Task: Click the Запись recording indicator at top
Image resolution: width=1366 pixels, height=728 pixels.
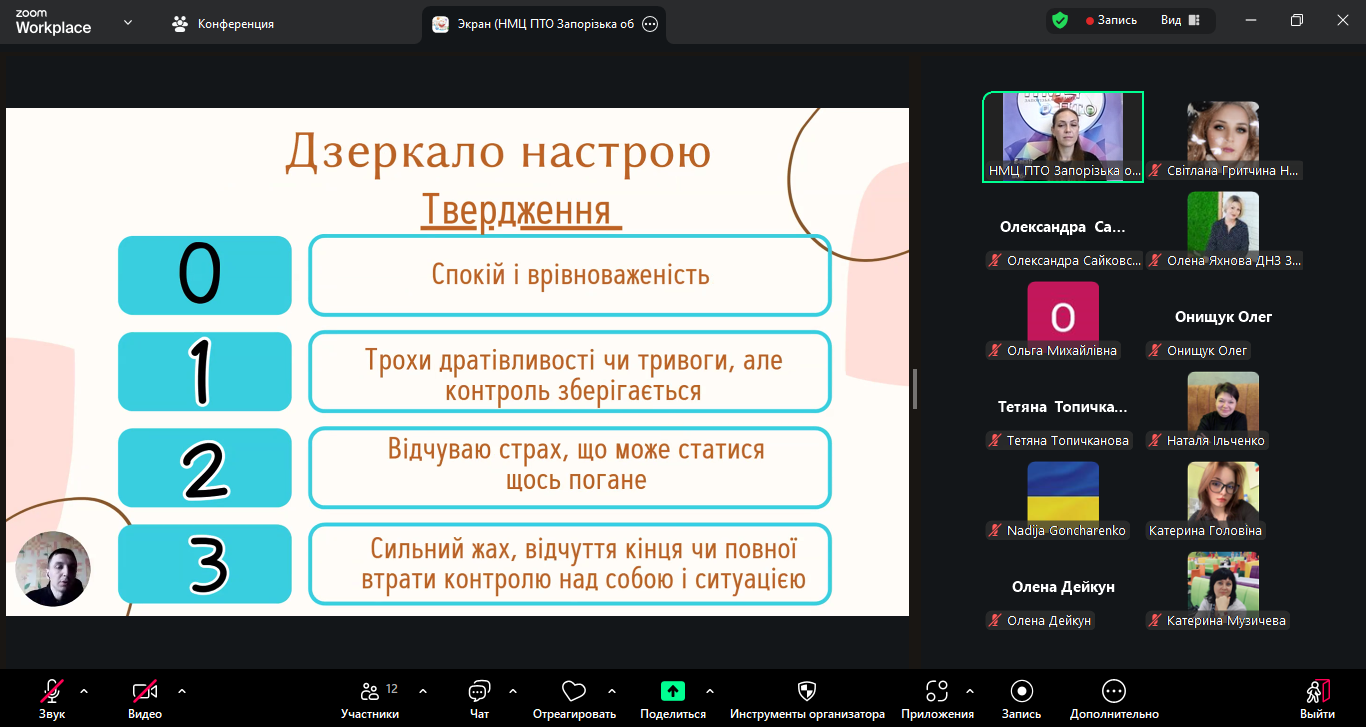Action: pos(1111,20)
